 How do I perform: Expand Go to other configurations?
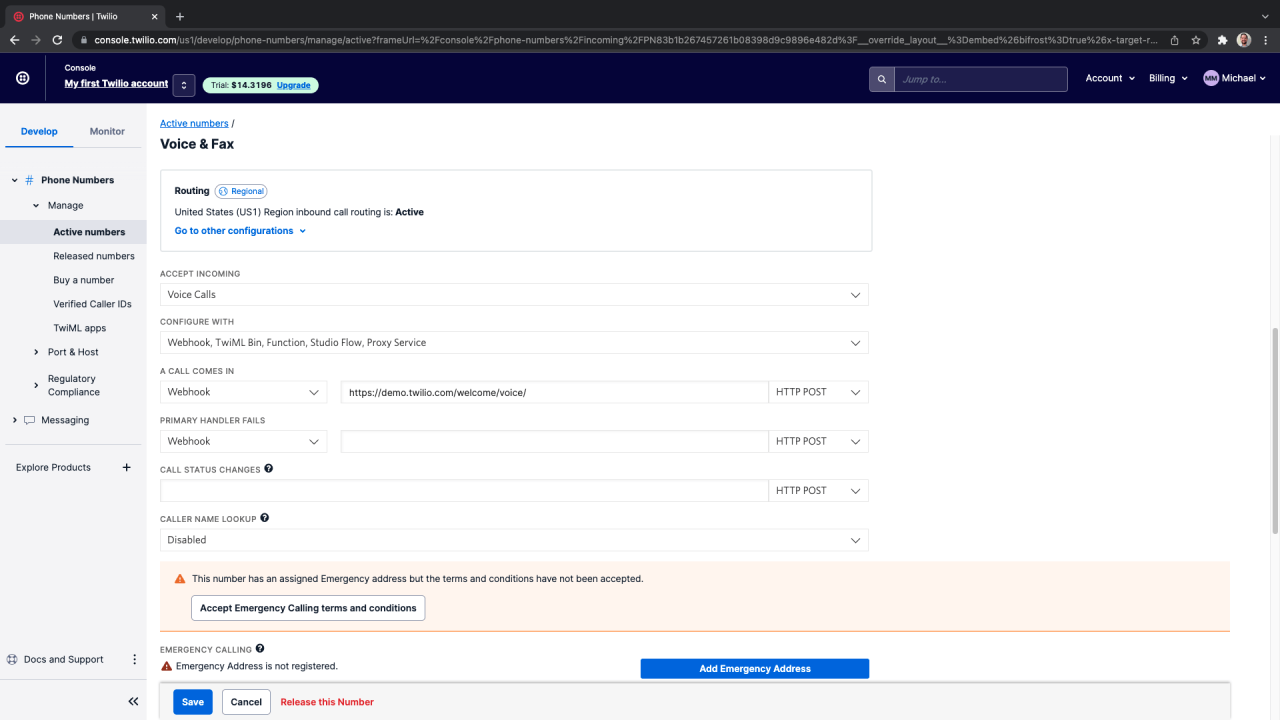coord(240,231)
